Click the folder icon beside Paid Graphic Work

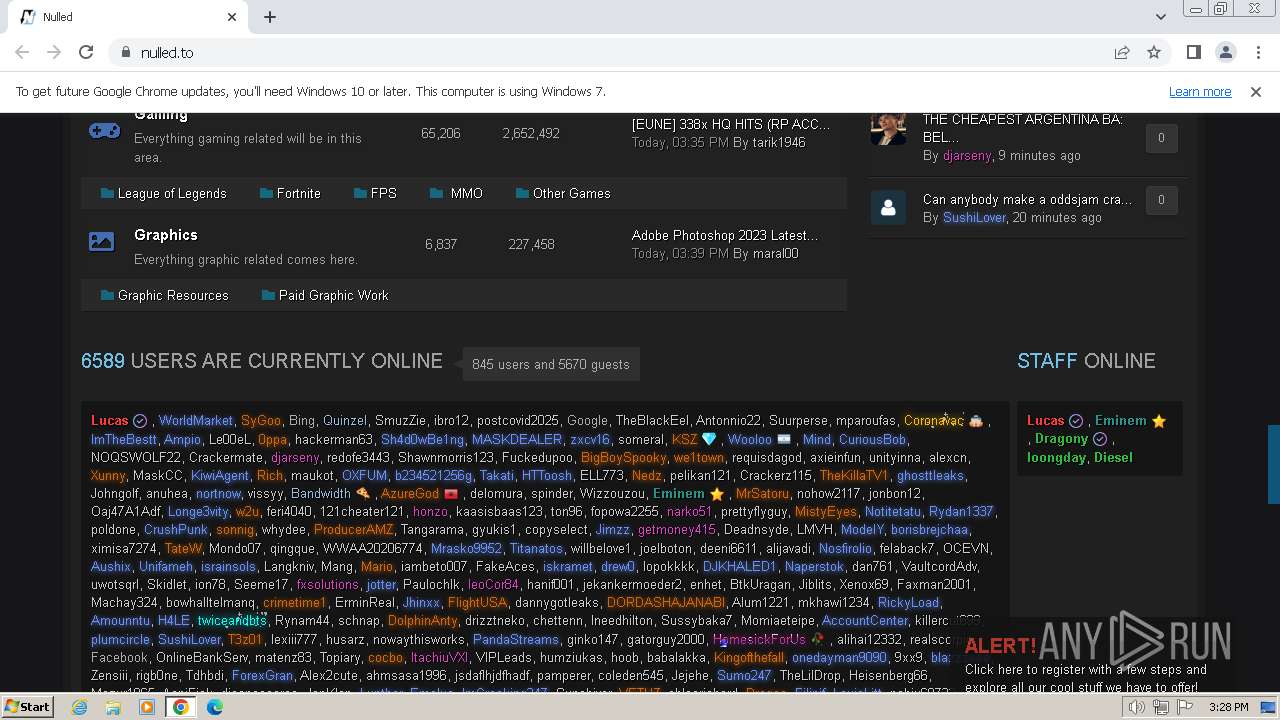point(268,295)
